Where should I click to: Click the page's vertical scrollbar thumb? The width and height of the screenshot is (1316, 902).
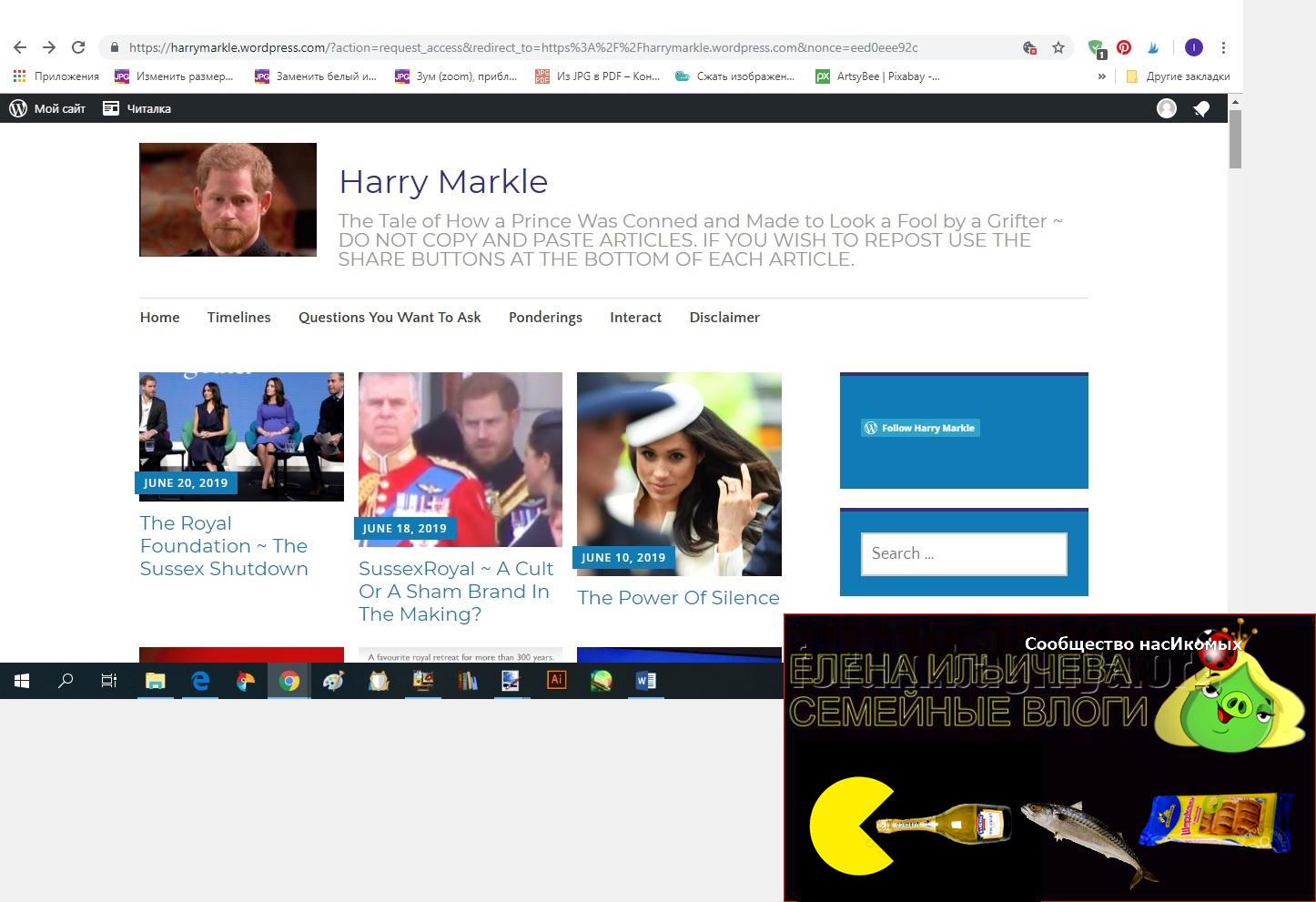(x=1235, y=139)
